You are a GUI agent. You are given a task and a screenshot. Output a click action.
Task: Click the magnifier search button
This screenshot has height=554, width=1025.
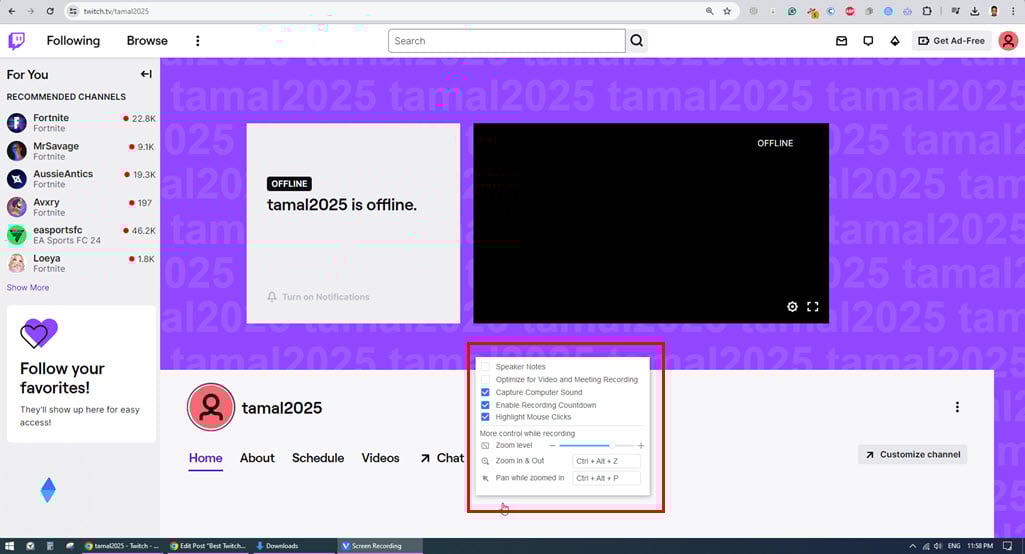[637, 41]
